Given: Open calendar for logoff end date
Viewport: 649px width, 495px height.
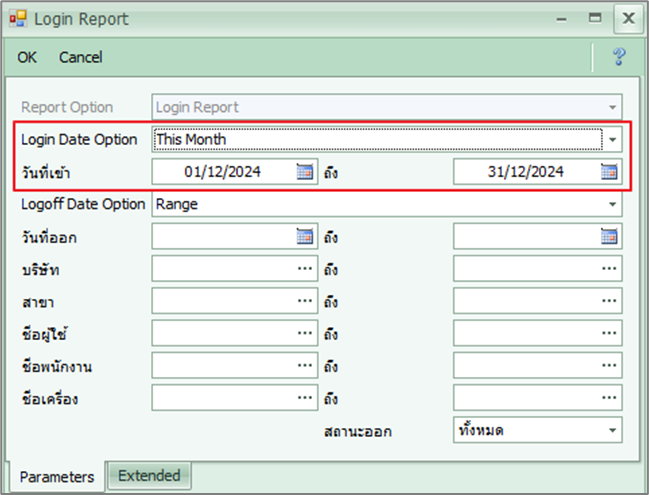Looking at the screenshot, I should (608, 237).
